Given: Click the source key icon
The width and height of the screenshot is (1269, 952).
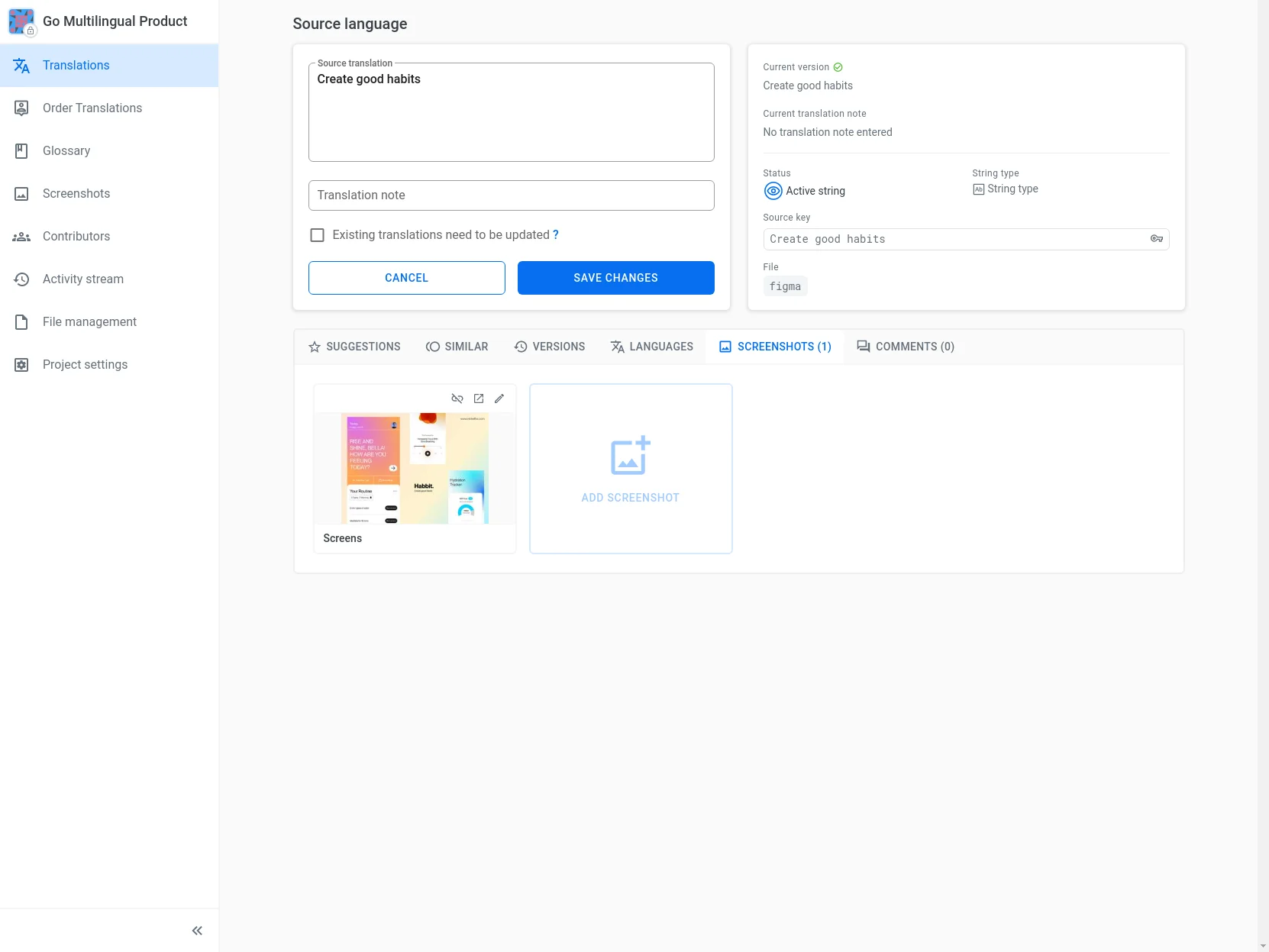Looking at the screenshot, I should (x=1156, y=239).
